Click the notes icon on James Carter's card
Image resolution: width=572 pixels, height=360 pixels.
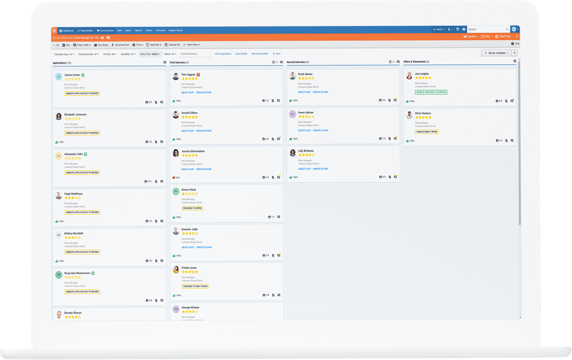(x=162, y=102)
